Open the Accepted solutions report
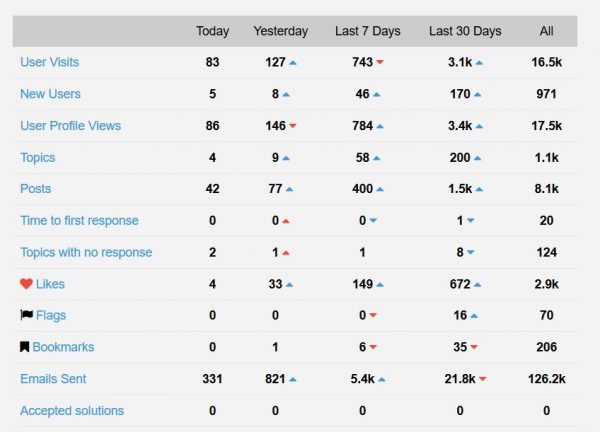This screenshot has width=600, height=432. [72, 411]
